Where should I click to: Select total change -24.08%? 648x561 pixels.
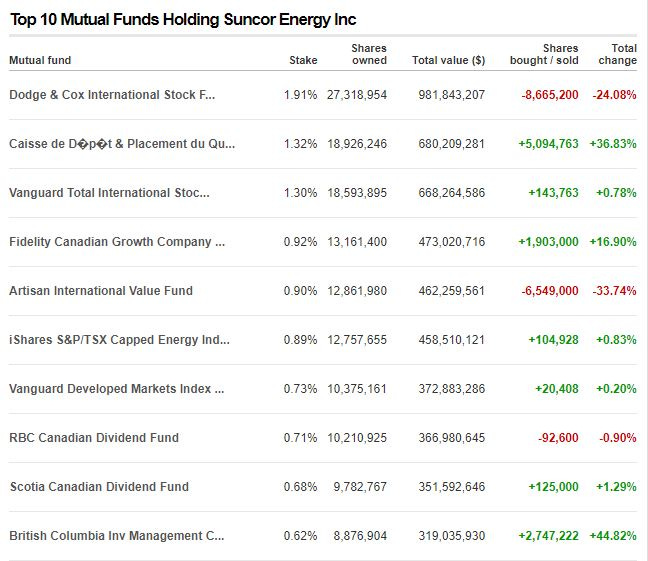pyautogui.click(x=615, y=95)
